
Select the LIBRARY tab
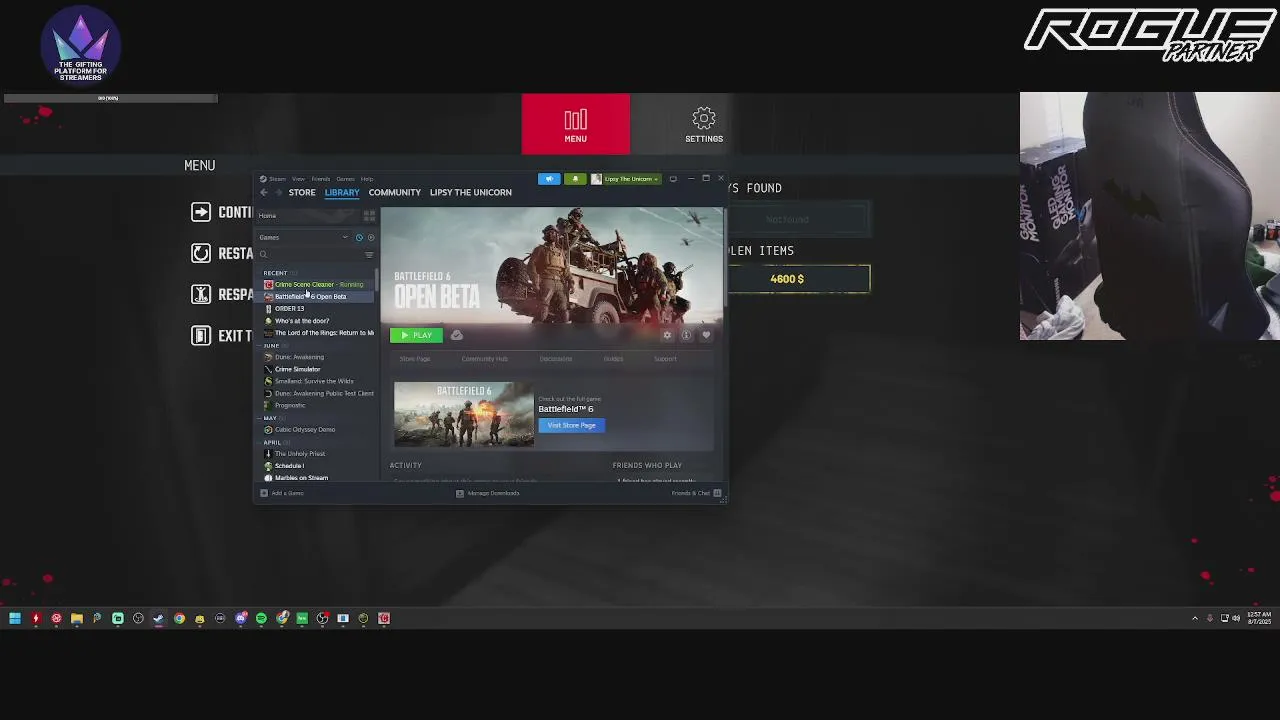click(342, 192)
